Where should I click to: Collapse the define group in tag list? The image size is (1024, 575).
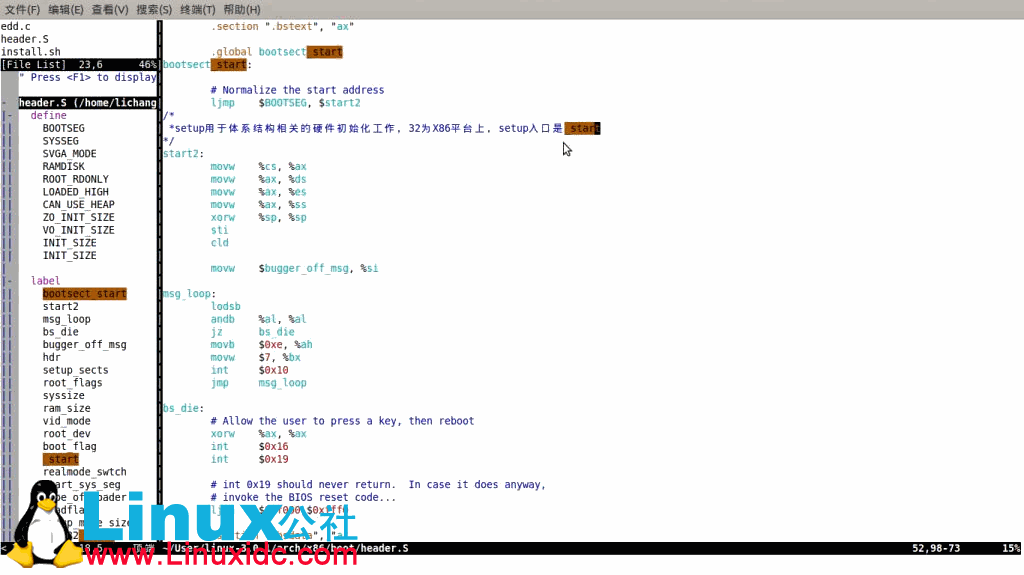tap(8, 116)
